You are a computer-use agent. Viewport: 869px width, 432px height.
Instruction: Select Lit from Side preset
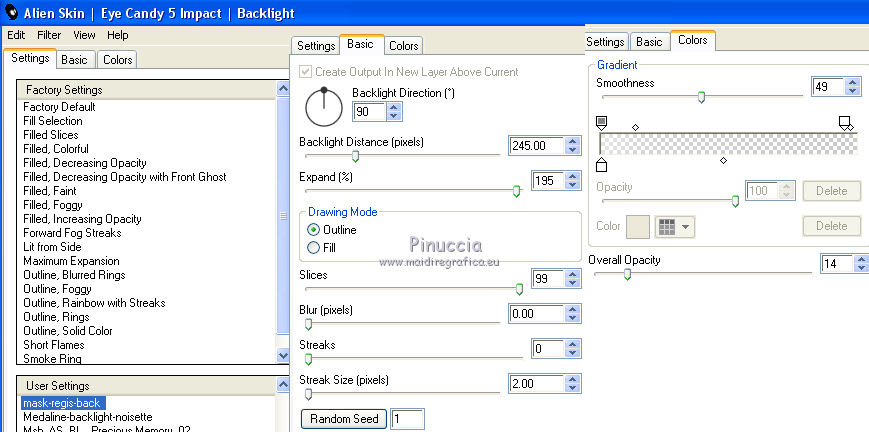tap(52, 247)
